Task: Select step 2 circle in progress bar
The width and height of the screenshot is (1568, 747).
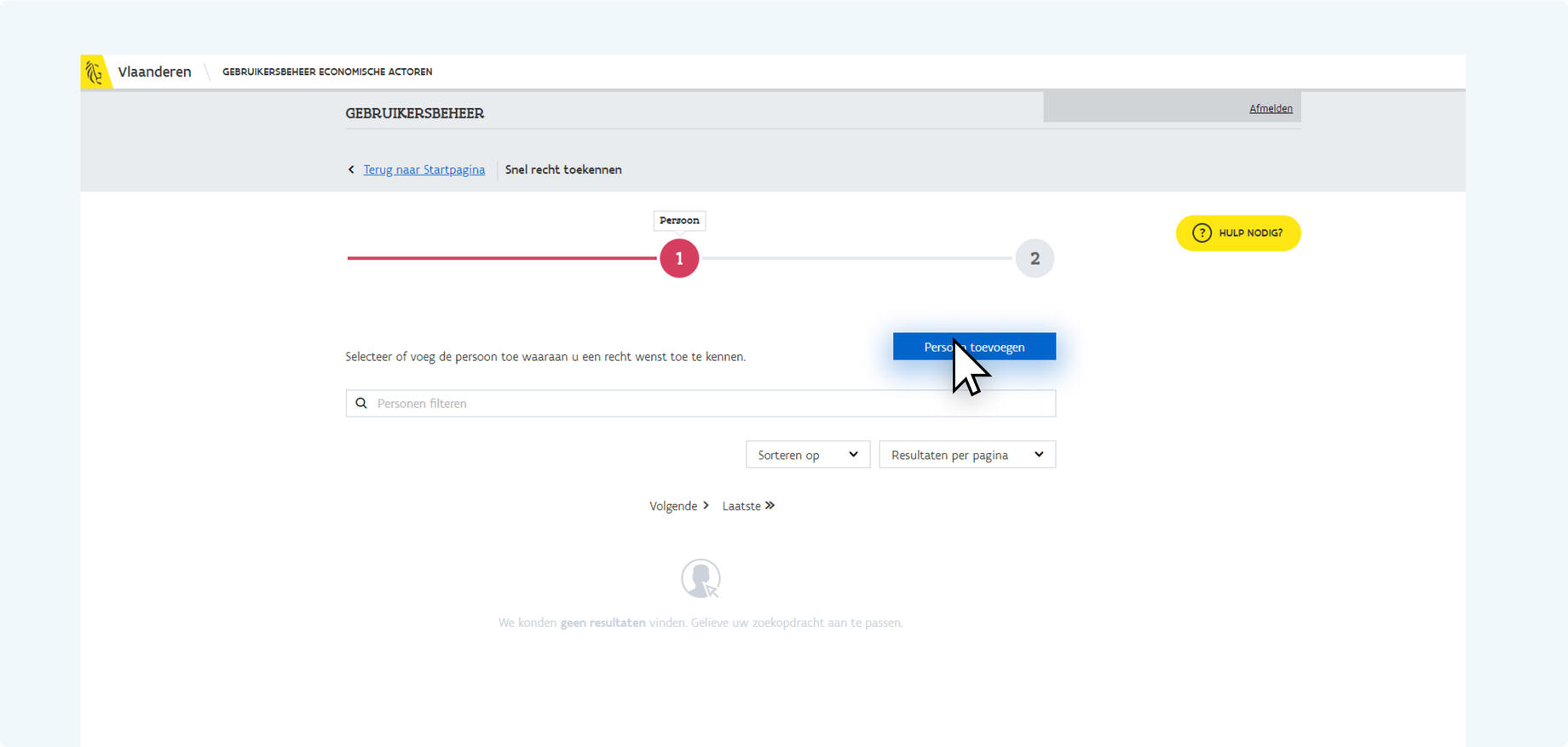Action: [x=1035, y=258]
